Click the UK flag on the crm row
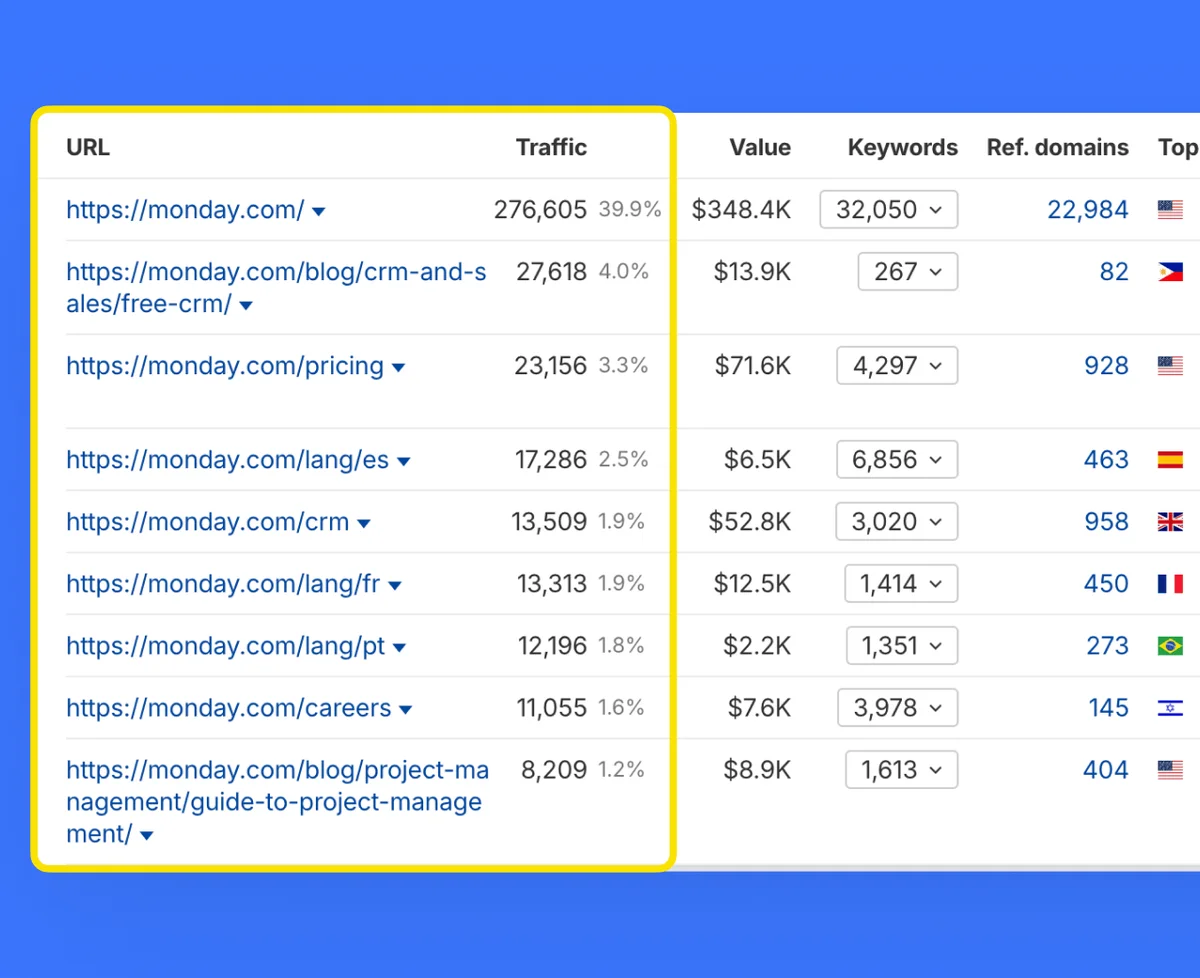This screenshot has height=978, width=1200. click(x=1170, y=521)
